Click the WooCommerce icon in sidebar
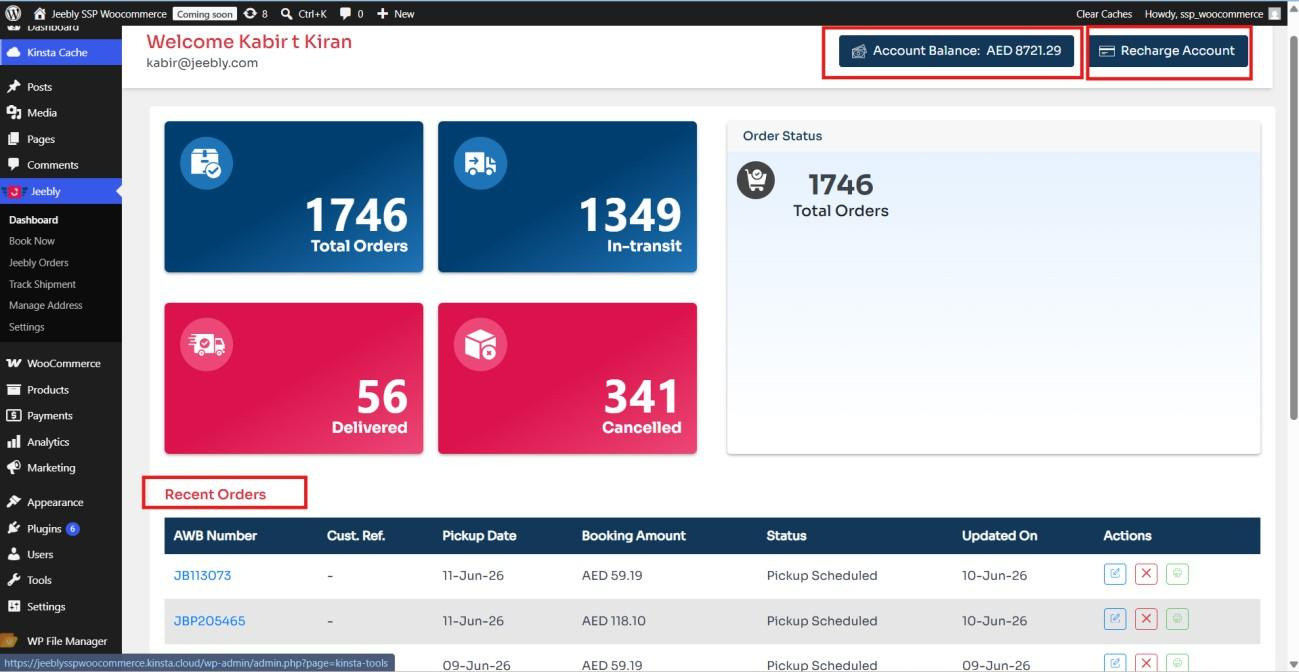Screen dimensions: 1299x672 [x=14, y=363]
